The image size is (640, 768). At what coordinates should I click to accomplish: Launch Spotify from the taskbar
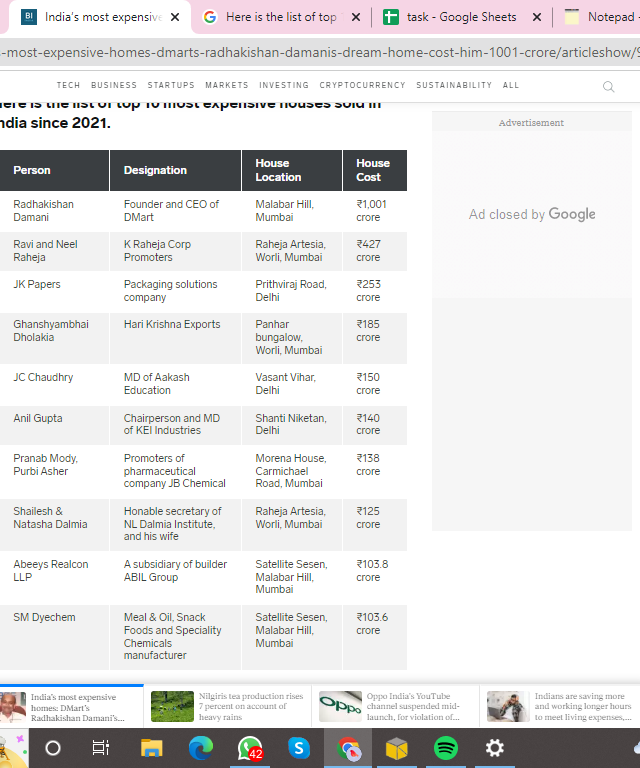(446, 748)
